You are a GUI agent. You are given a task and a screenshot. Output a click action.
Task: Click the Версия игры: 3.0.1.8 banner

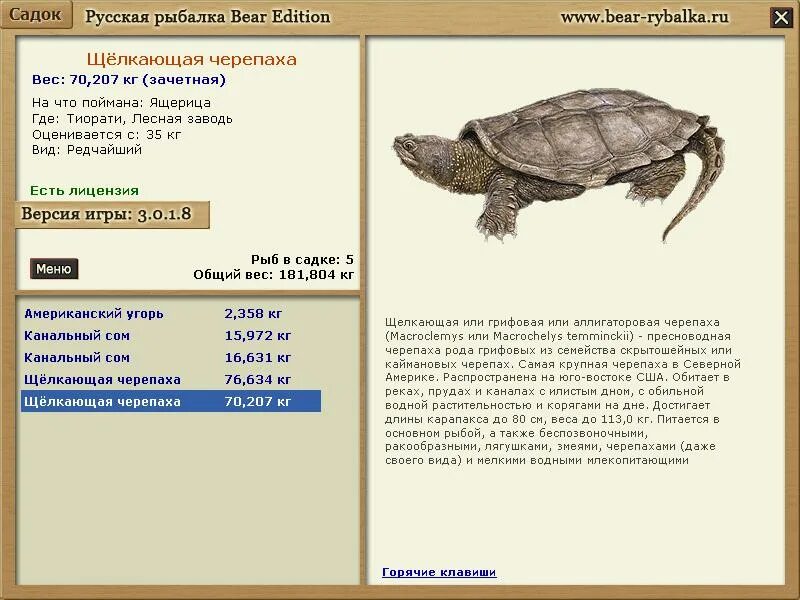click(112, 215)
